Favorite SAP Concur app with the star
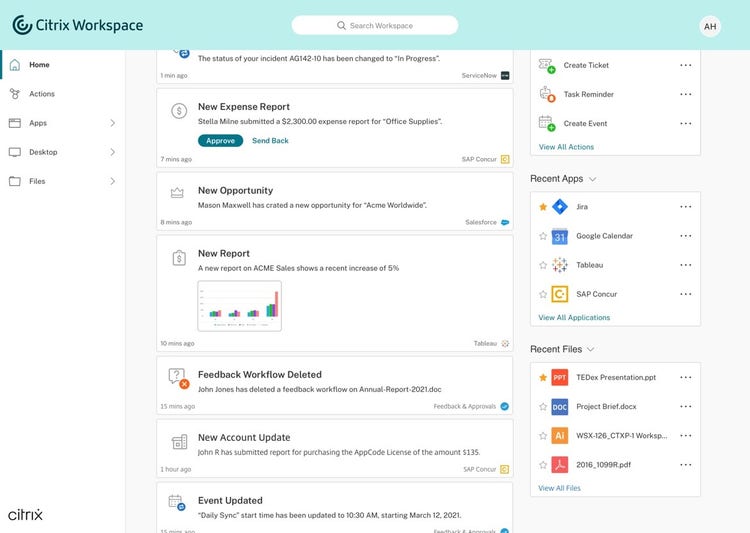 [543, 294]
